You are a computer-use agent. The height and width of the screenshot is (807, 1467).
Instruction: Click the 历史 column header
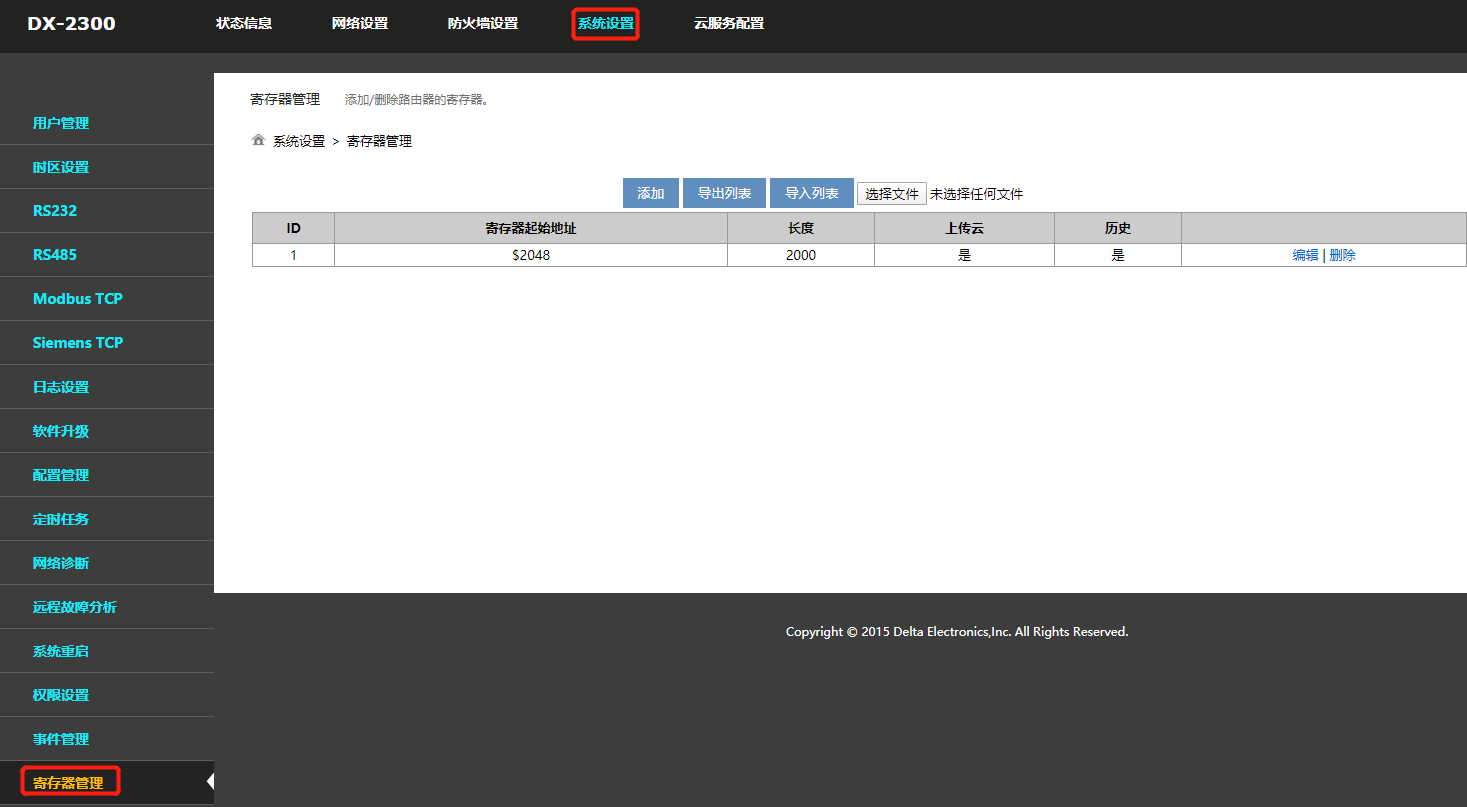[1118, 228]
